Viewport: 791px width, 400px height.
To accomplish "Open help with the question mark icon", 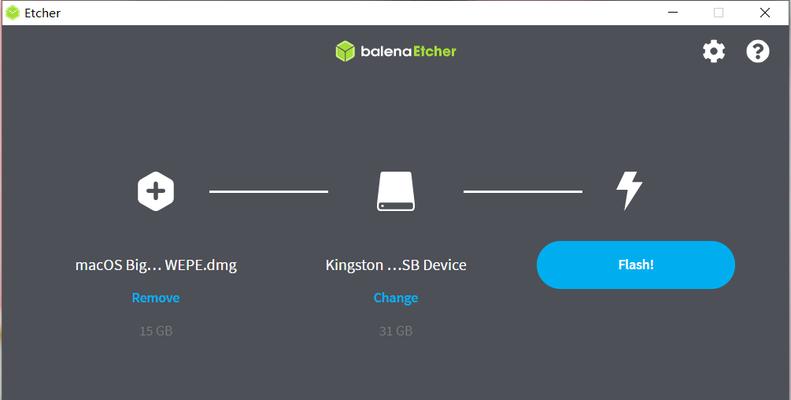I will (758, 51).
